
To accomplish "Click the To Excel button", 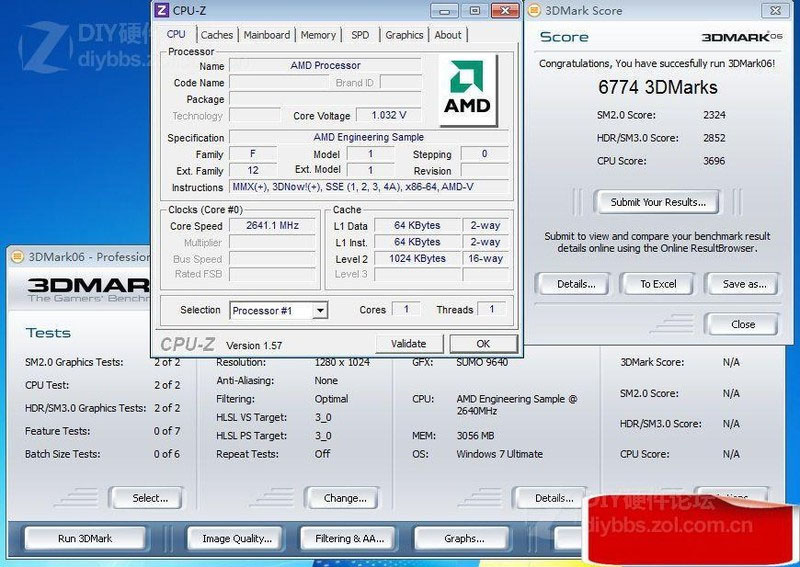I will click(658, 284).
